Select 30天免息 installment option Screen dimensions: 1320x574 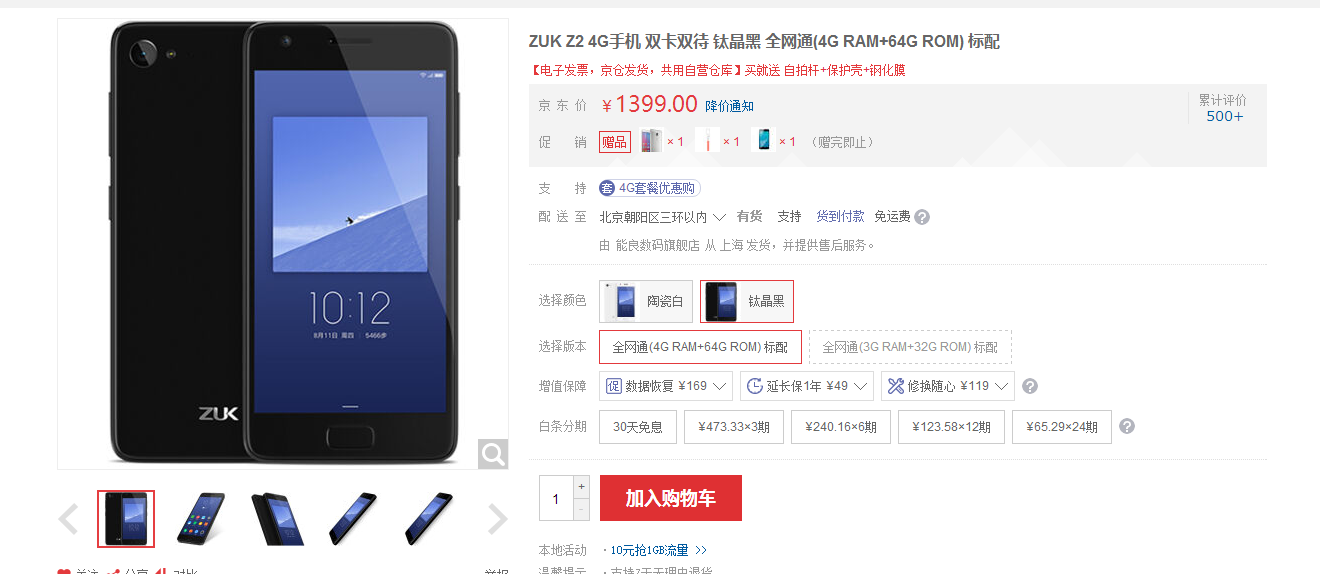638,427
